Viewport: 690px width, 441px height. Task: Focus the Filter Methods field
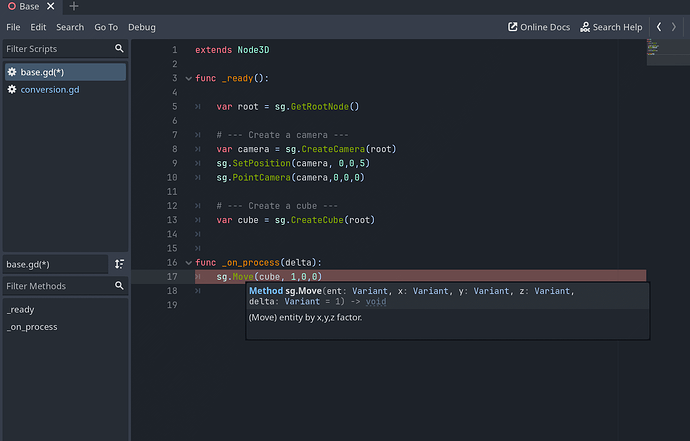coord(66,286)
